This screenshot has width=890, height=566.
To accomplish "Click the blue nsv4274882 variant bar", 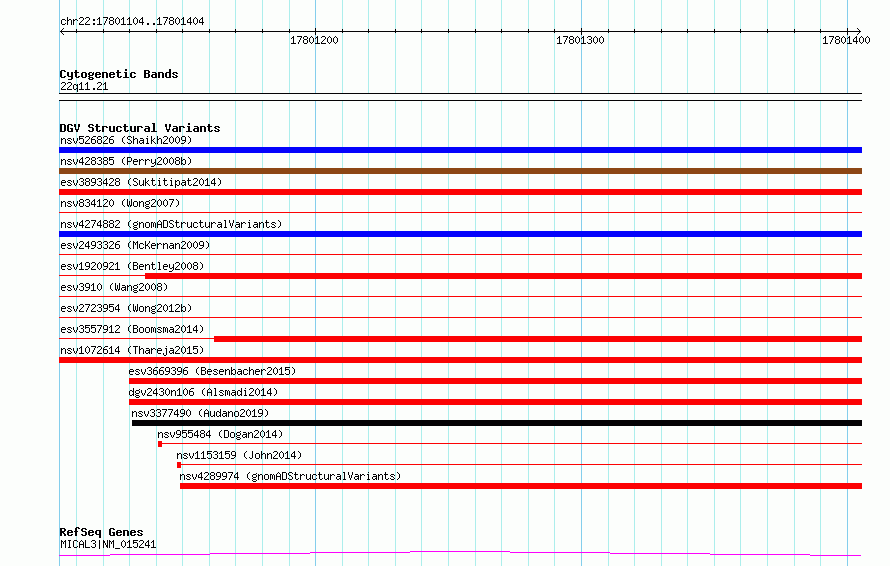I will pos(460,234).
